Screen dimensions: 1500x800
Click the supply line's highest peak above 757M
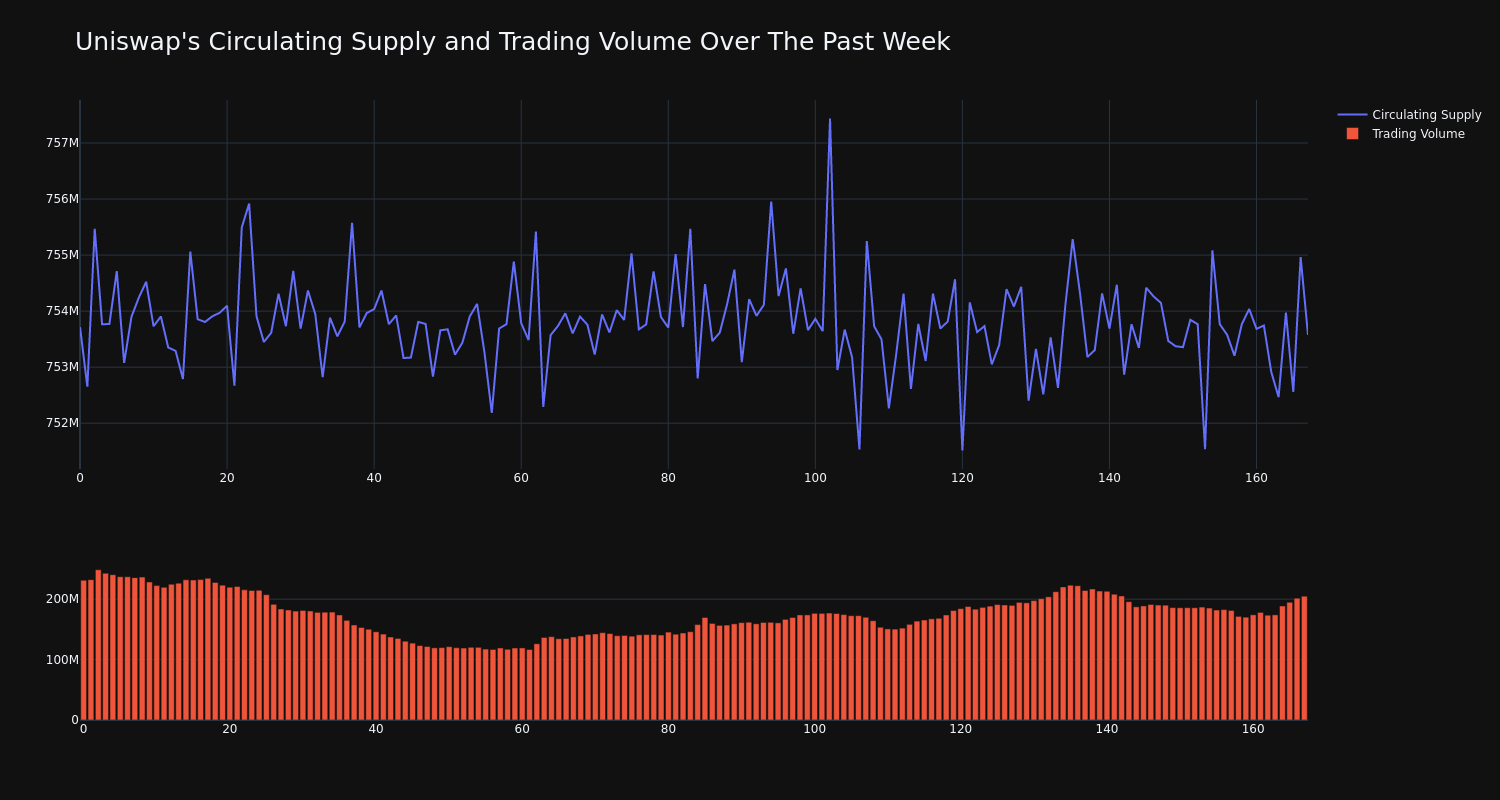click(x=829, y=120)
